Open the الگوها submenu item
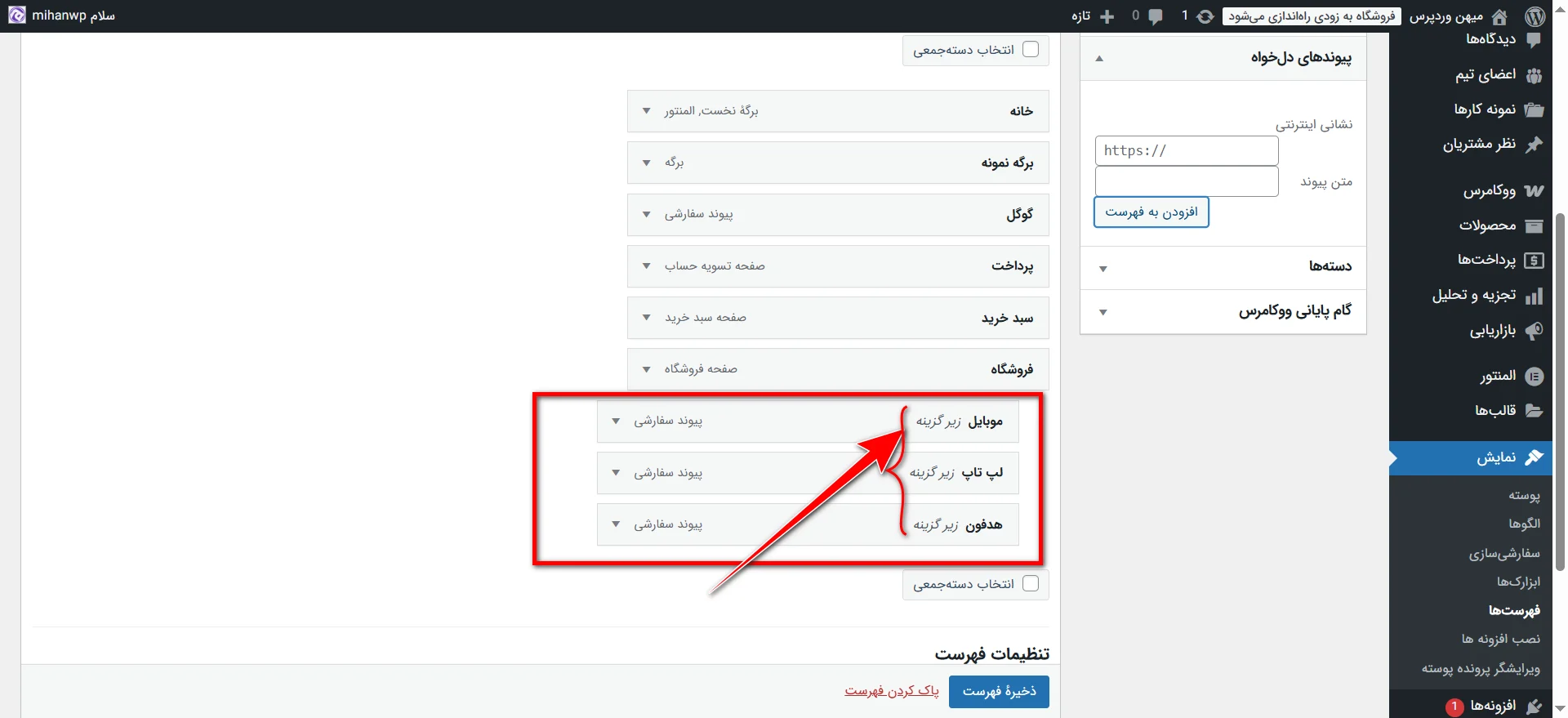The height and width of the screenshot is (718, 1568). (x=1524, y=524)
